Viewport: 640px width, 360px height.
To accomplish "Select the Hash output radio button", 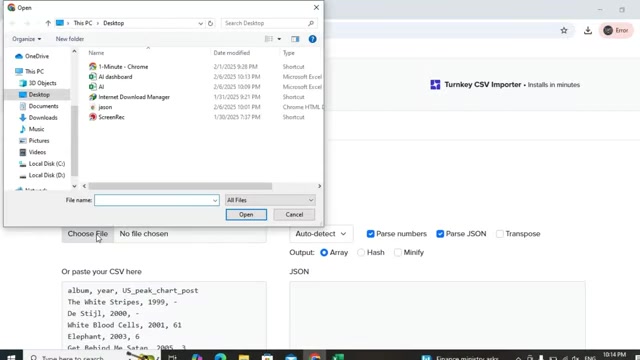I will pyautogui.click(x=361, y=253).
